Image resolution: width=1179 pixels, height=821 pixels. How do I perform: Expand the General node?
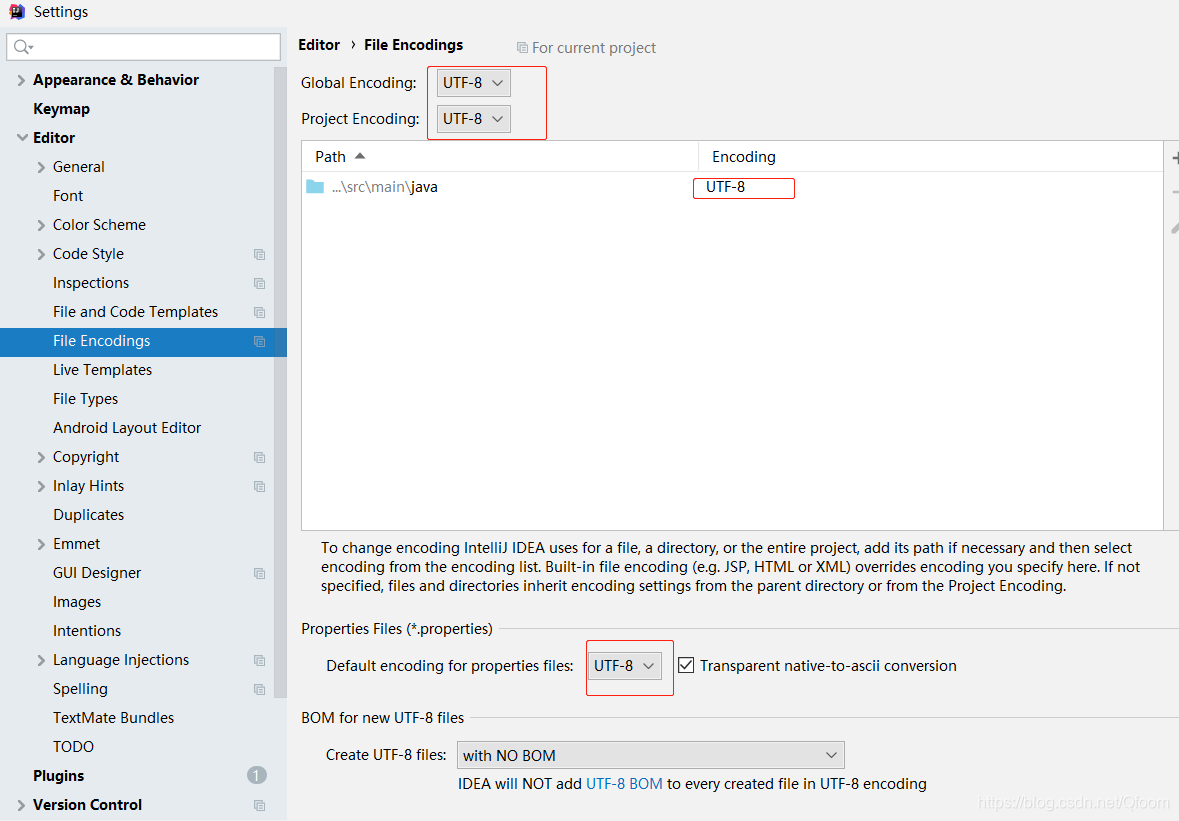point(41,167)
